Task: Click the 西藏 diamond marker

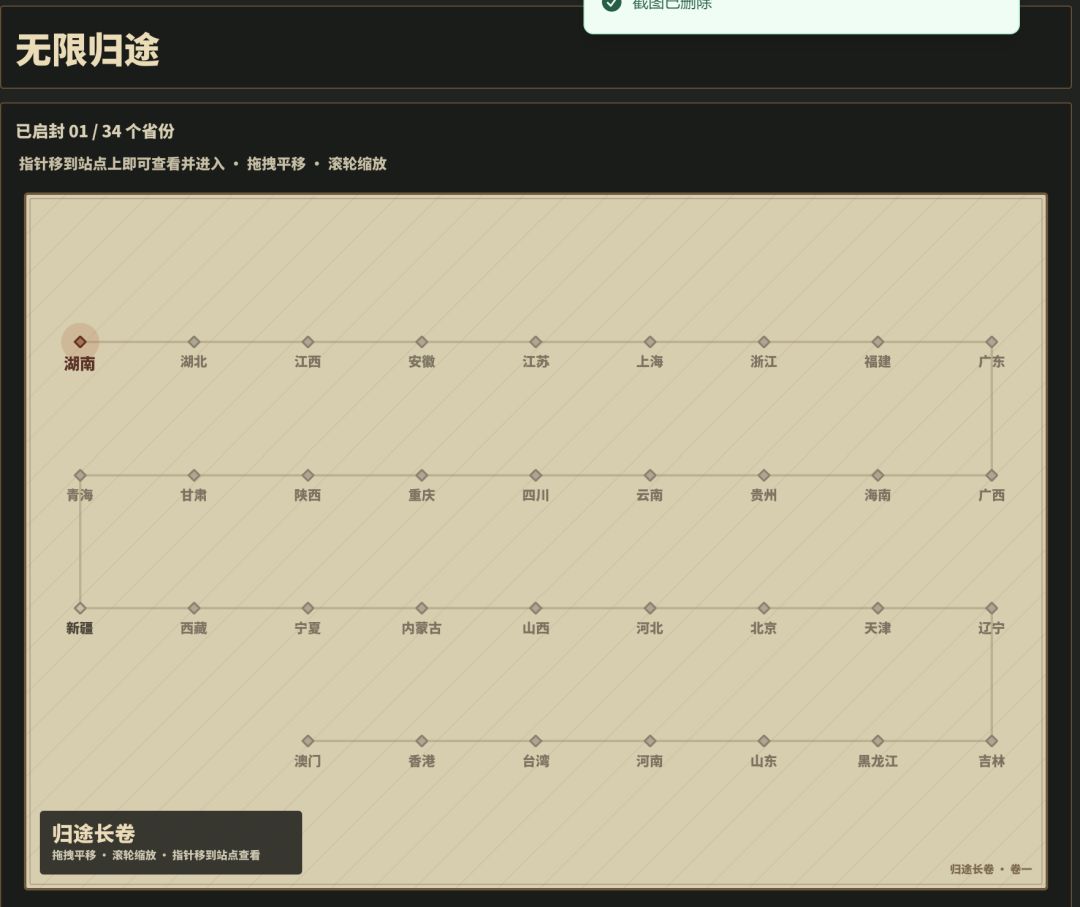Action: pos(194,608)
